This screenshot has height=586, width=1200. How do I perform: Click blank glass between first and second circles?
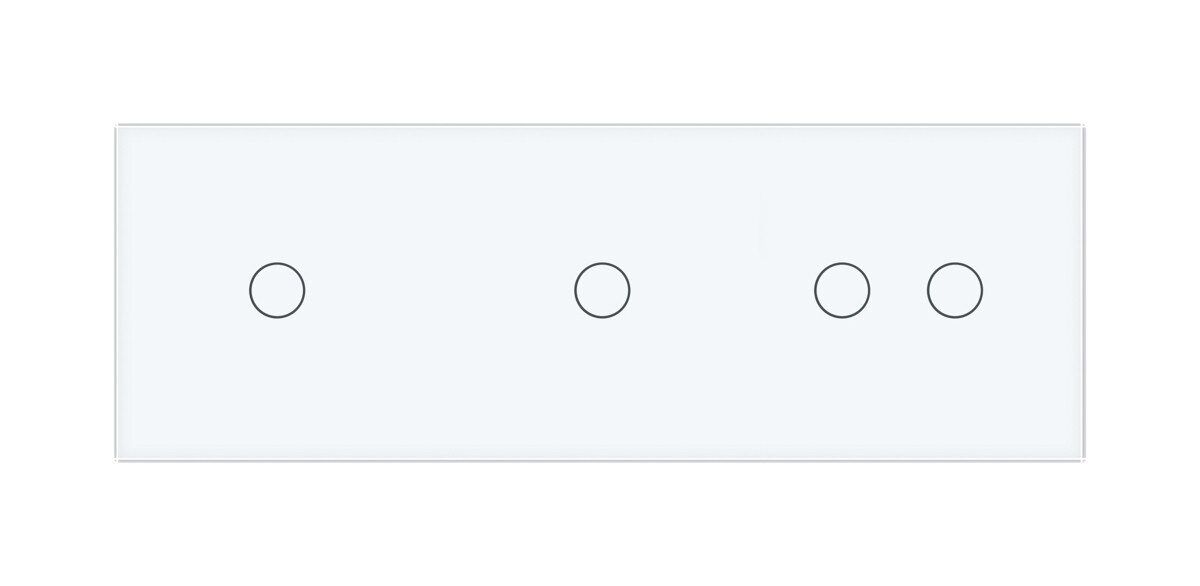click(x=440, y=291)
